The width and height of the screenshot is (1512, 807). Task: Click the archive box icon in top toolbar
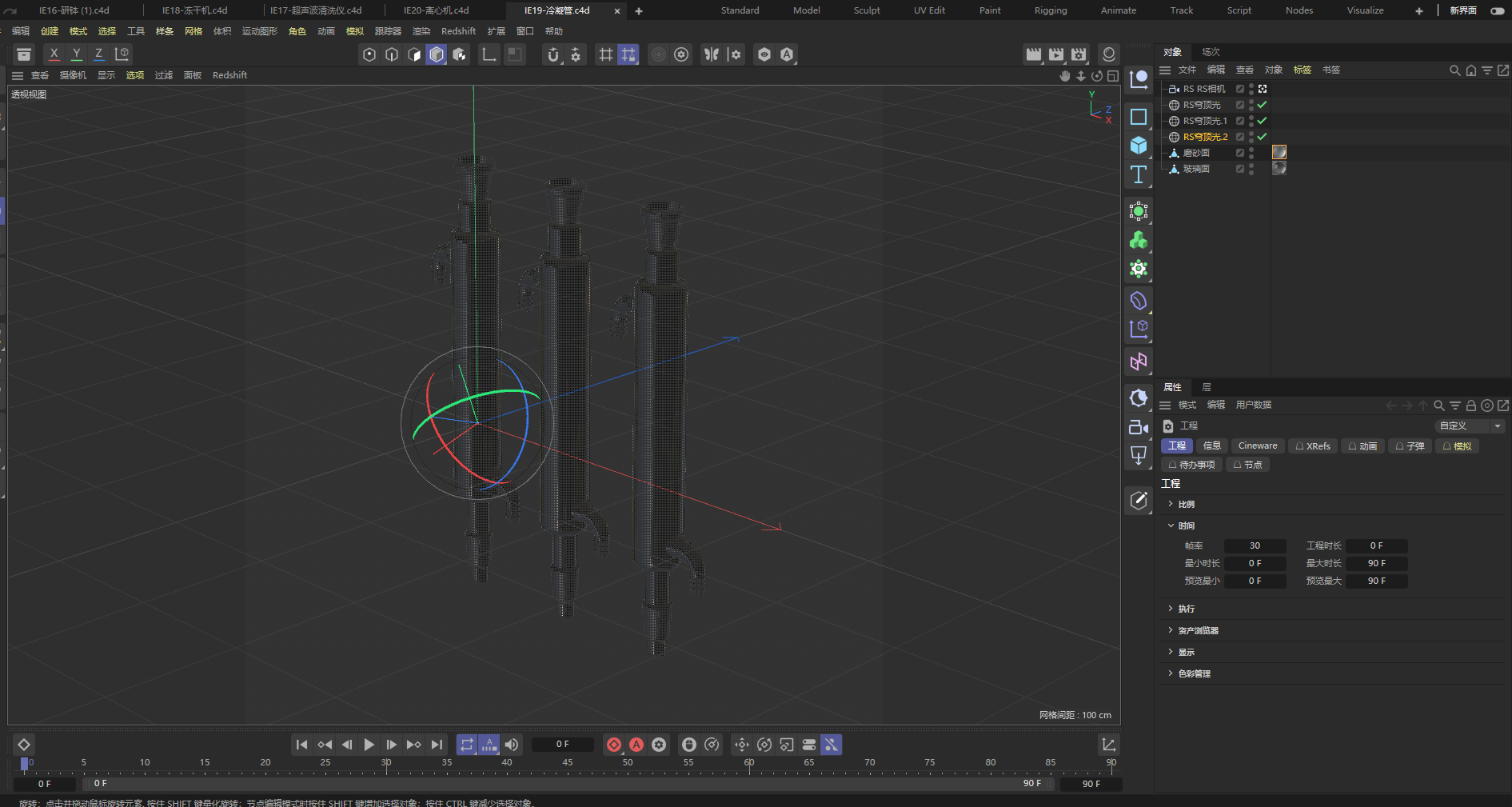point(24,54)
